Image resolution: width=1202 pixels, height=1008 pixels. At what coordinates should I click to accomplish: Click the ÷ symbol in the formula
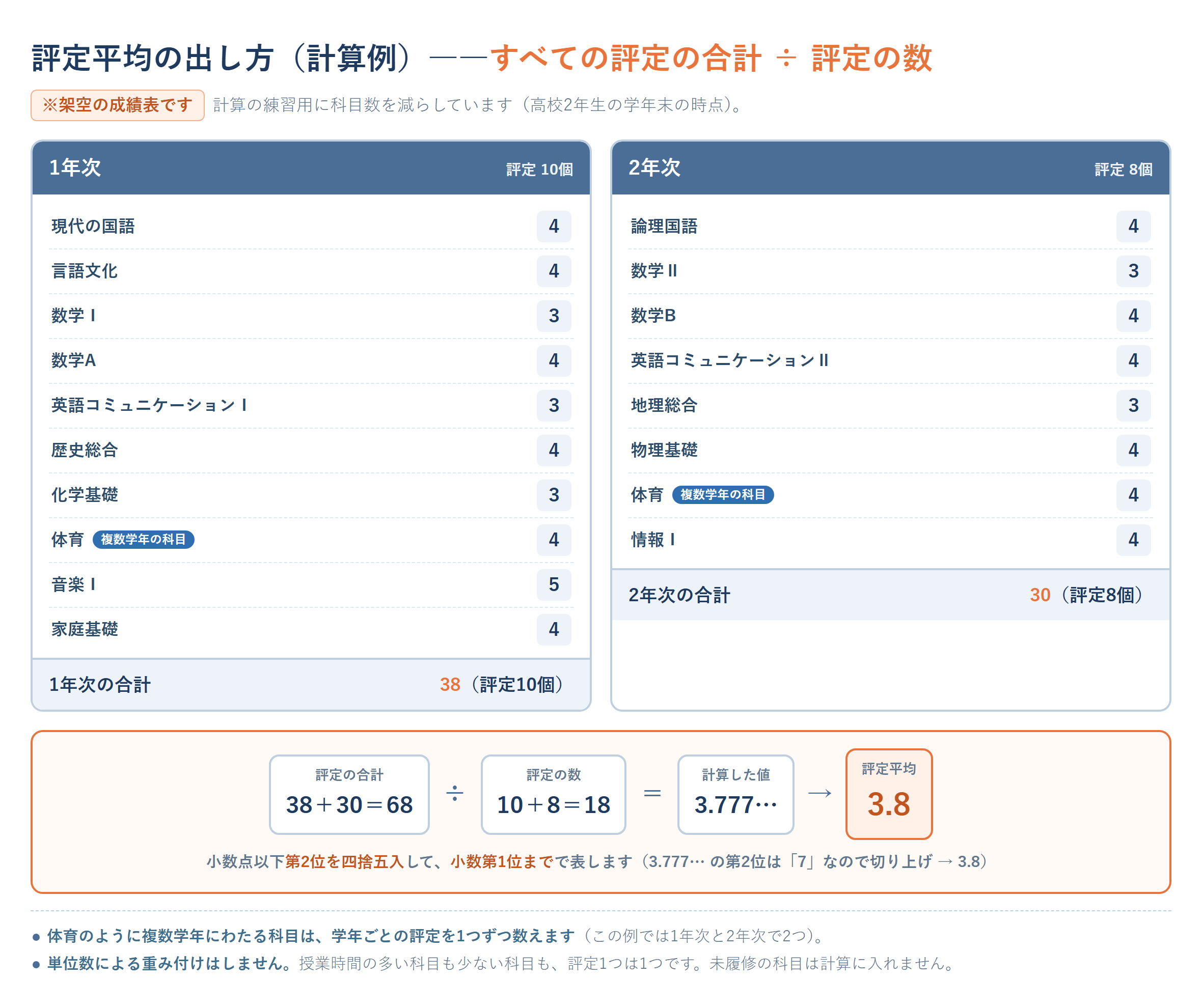point(454,794)
